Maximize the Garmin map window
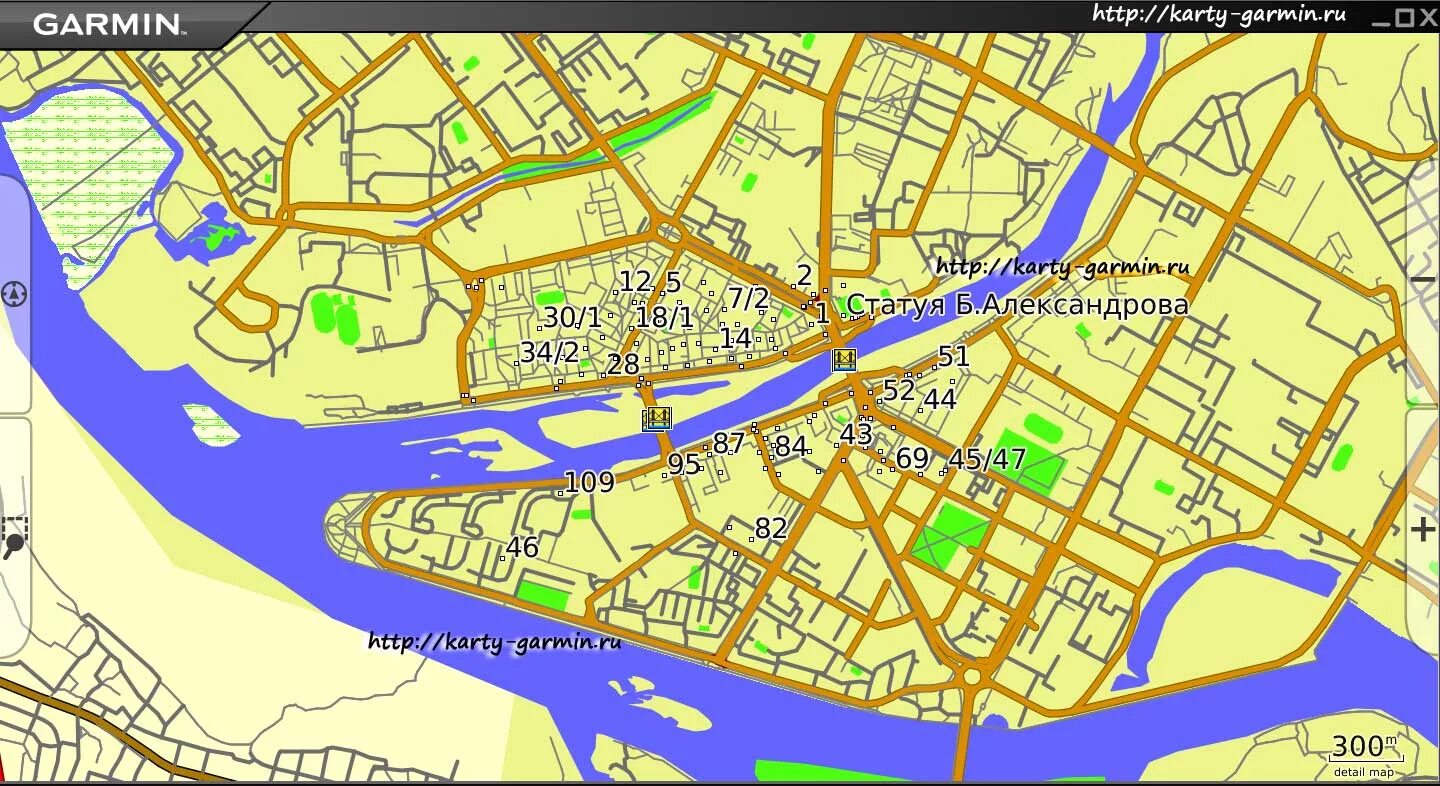 [x=1404, y=17]
